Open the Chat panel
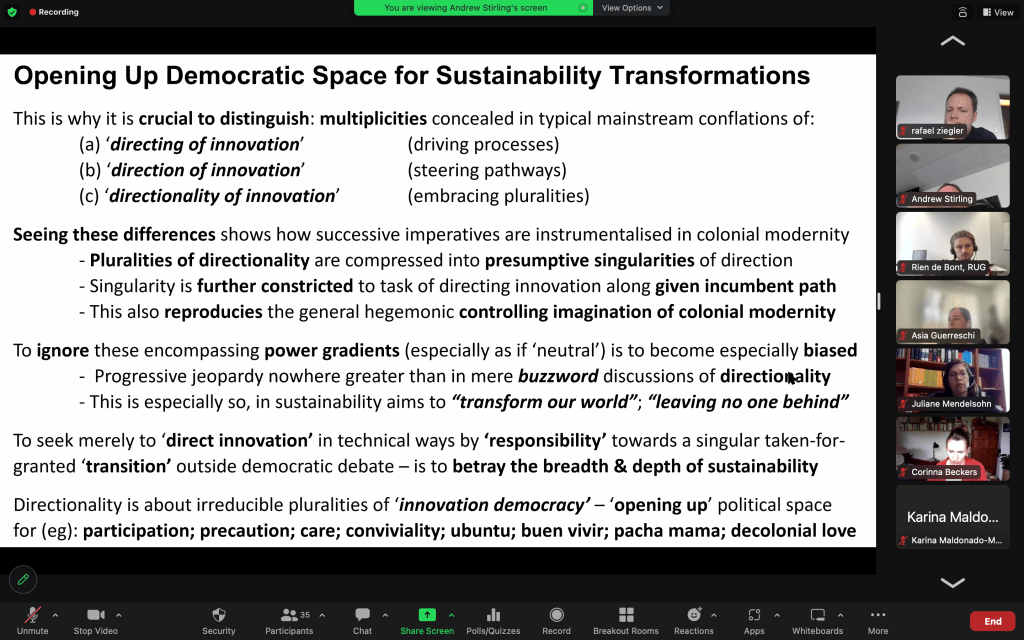Image resolution: width=1024 pixels, height=640 pixels. click(362, 620)
